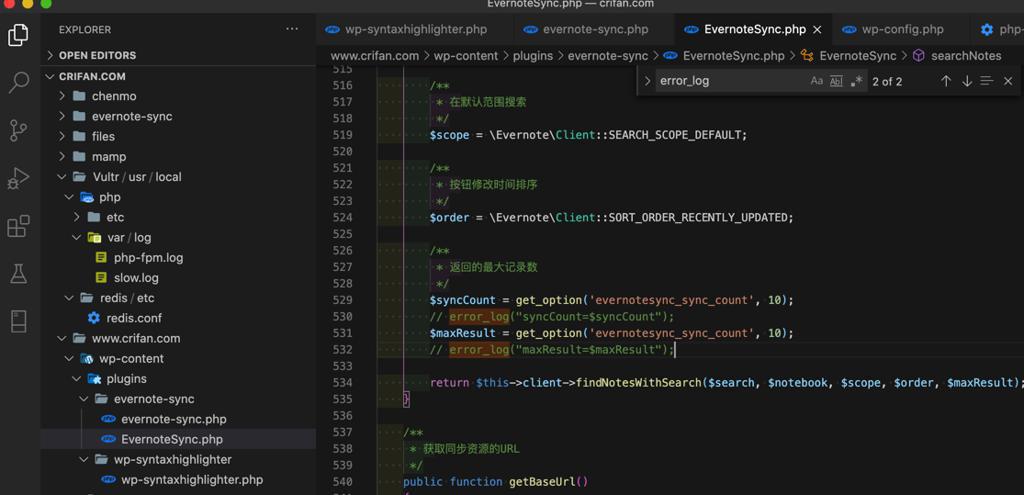Click wp-content breadcrumb
This screenshot has width=1024, height=495.
[x=466, y=56]
